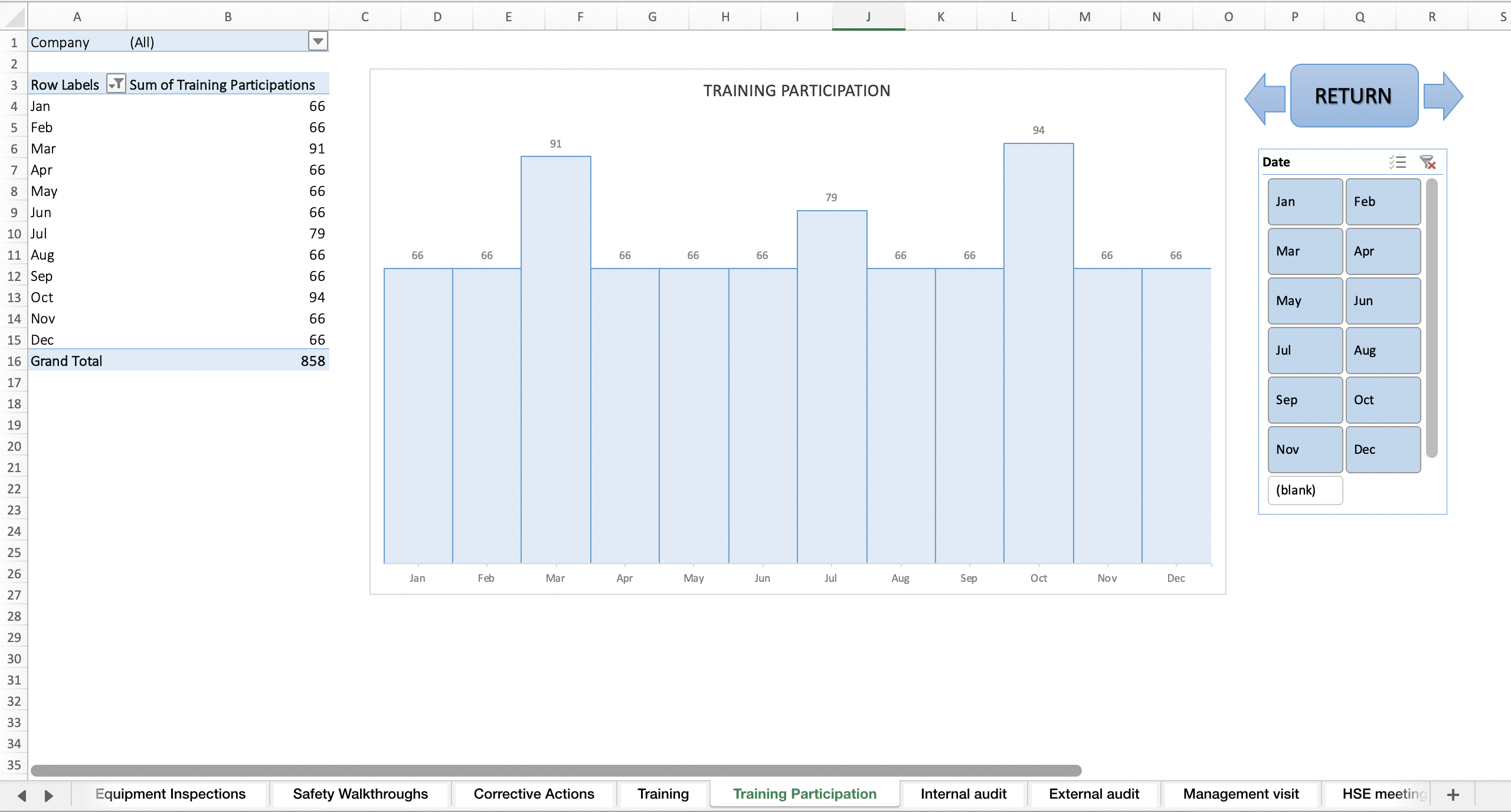This screenshot has width=1511, height=812.
Task: Open the Row Labels filter icon
Action: (116, 84)
